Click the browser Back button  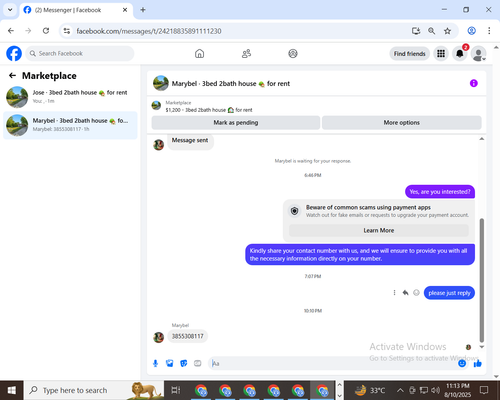11,31
